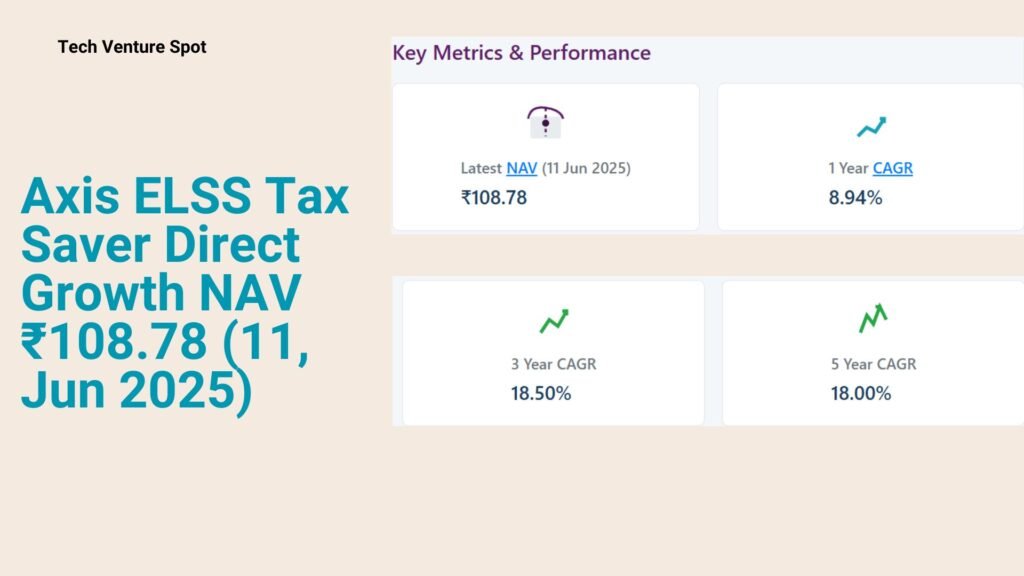The image size is (1024, 576).
Task: Open the CAGR hyperlink in 1 Year card
Action: tap(893, 168)
